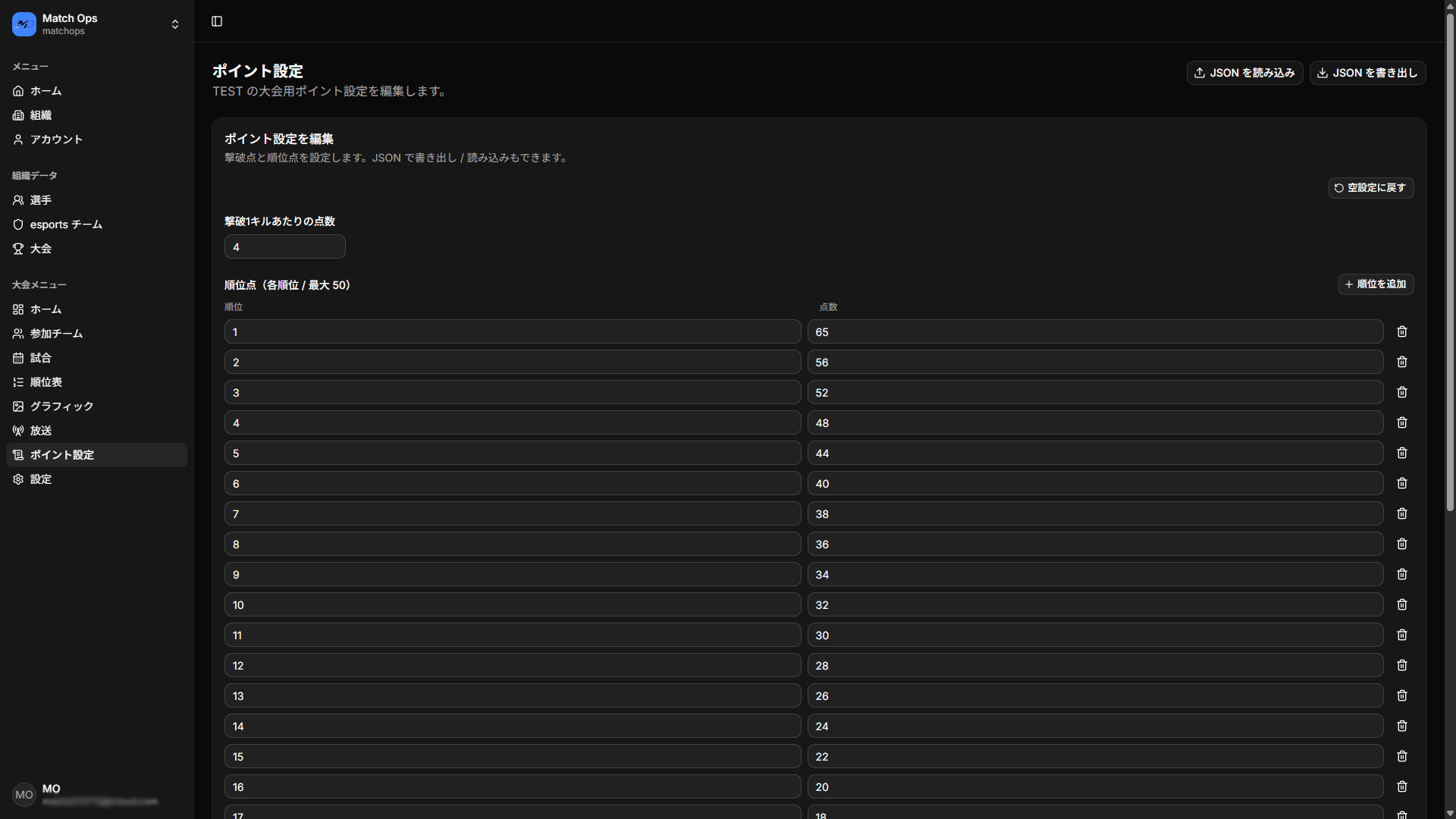
Task: Open ホーム in the top メニュー section
Action: tap(96, 91)
